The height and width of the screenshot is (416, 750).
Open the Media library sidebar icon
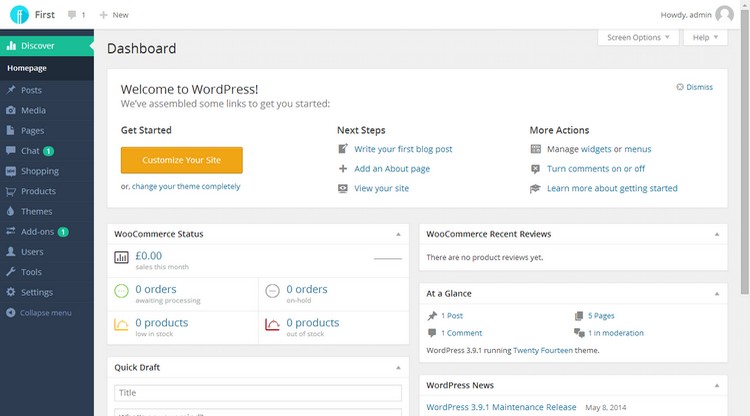point(11,111)
